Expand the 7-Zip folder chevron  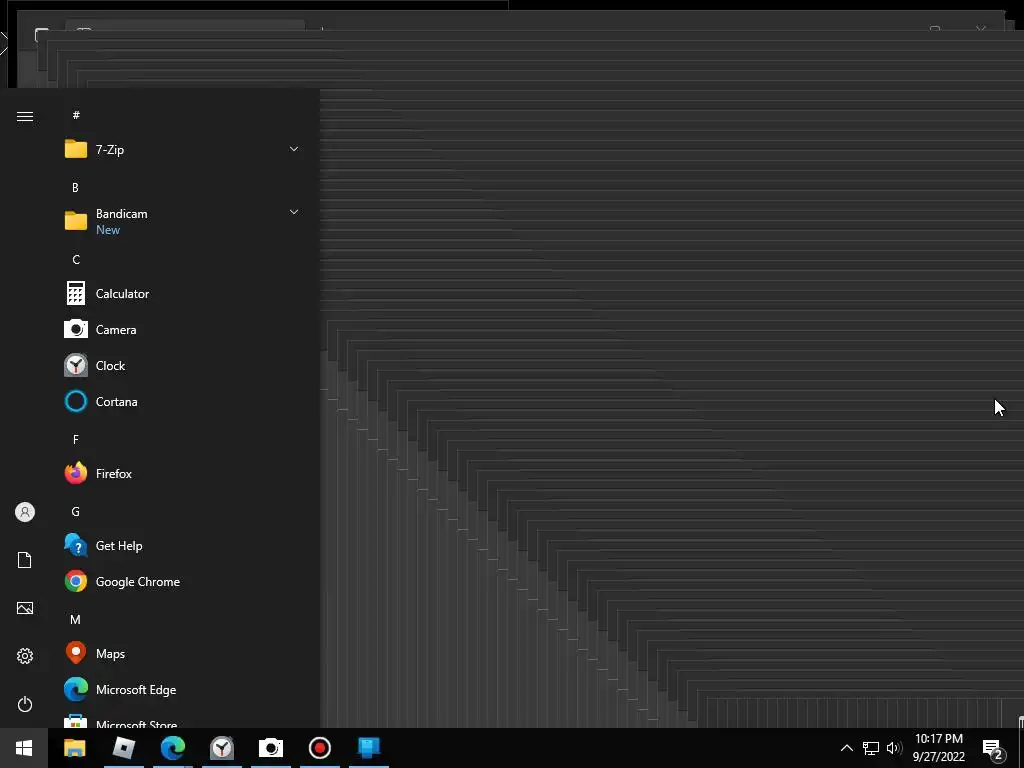294,149
